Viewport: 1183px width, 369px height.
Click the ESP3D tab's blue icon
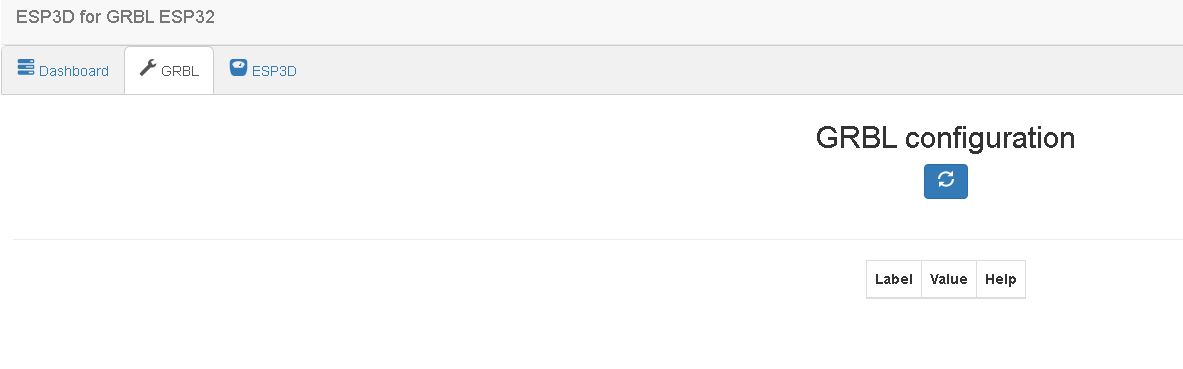pyautogui.click(x=238, y=67)
